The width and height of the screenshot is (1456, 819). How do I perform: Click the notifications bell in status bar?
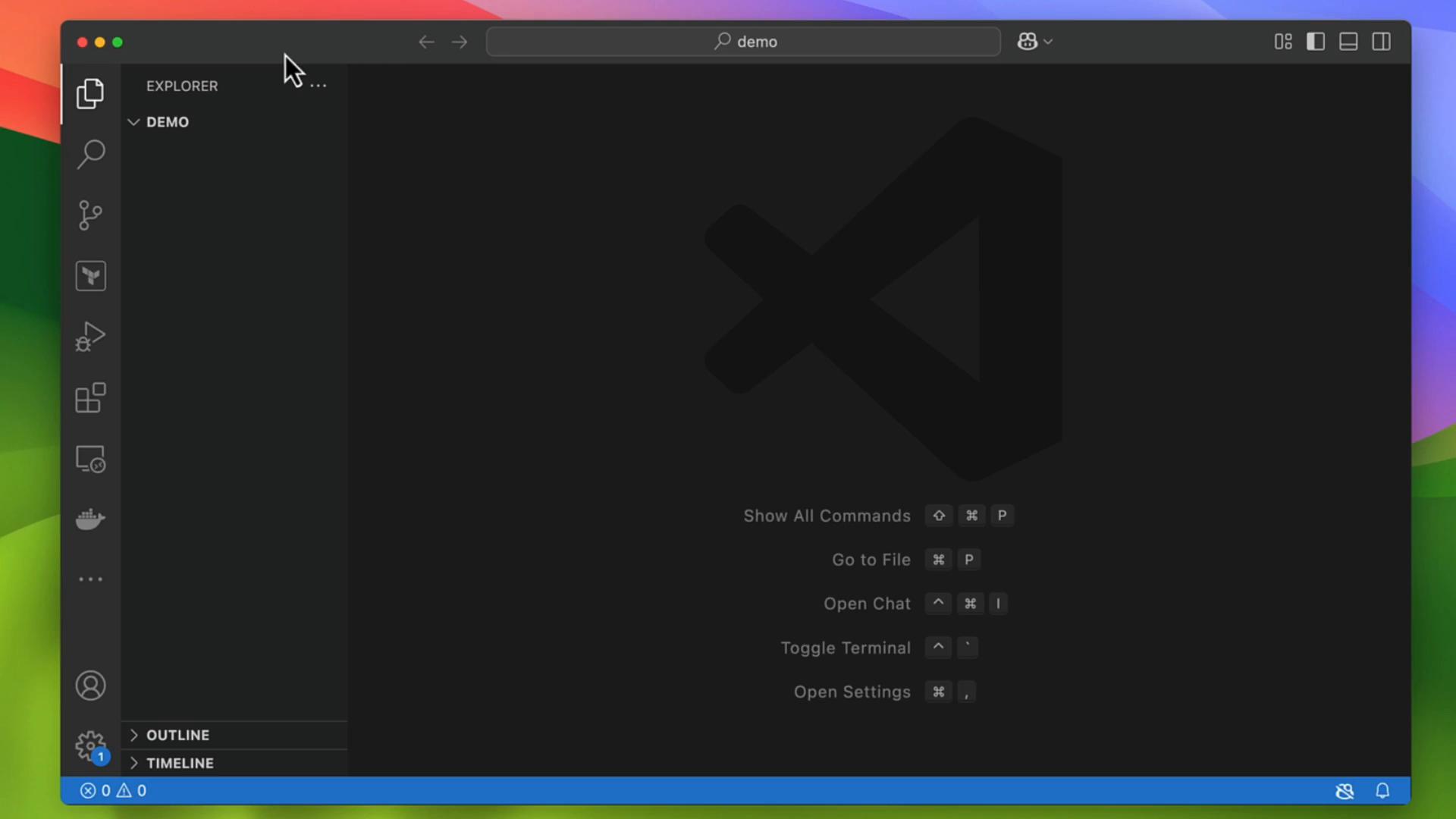tap(1382, 791)
